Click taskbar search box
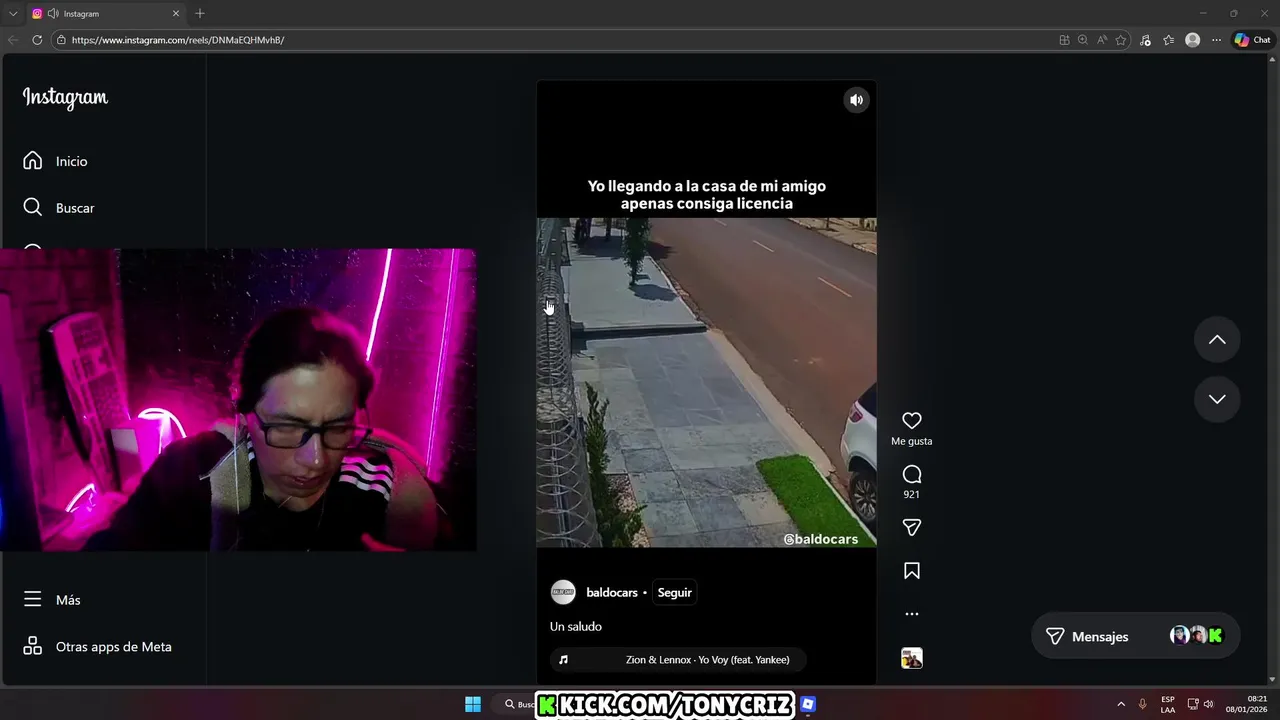The width and height of the screenshot is (1280, 720). [517, 704]
